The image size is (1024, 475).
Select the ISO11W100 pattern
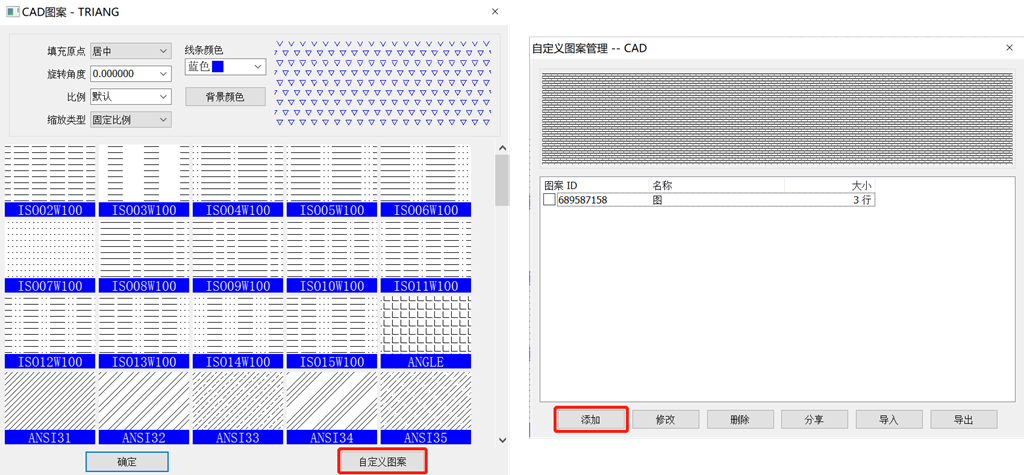tap(425, 255)
